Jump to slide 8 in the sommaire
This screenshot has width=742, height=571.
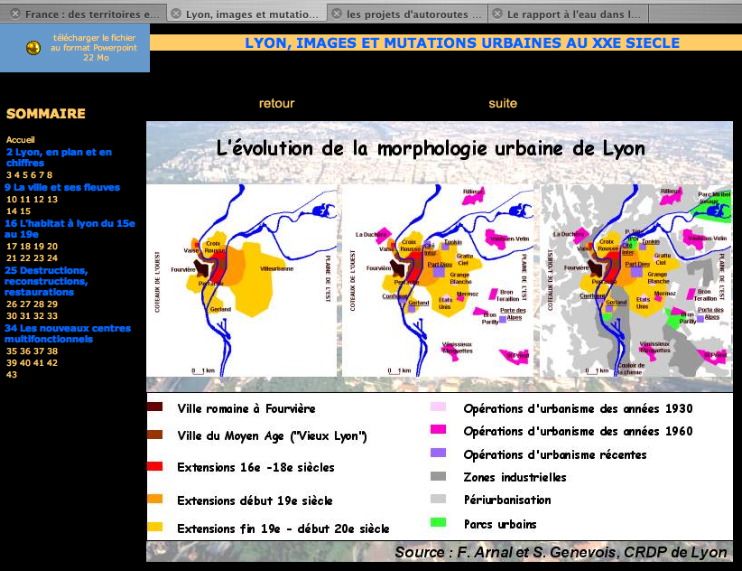pos(49,175)
